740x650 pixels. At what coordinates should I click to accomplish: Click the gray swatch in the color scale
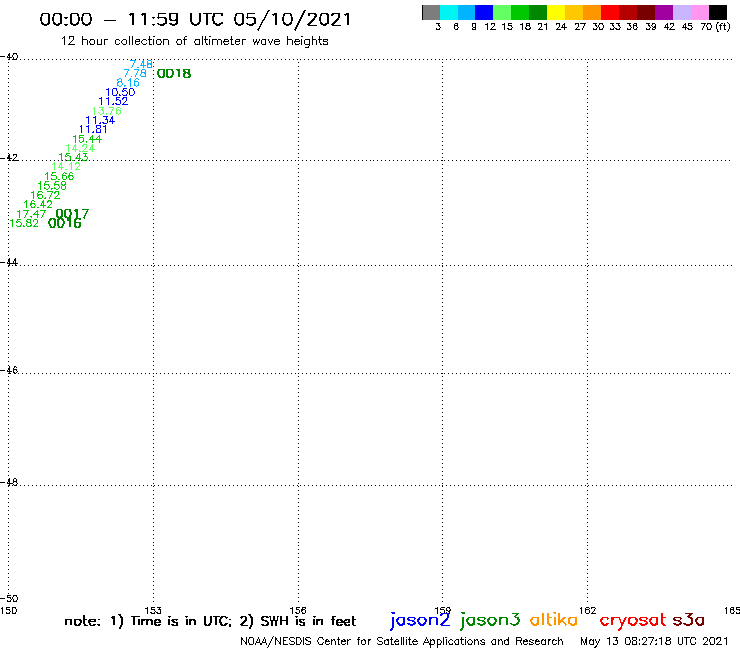coord(431,12)
